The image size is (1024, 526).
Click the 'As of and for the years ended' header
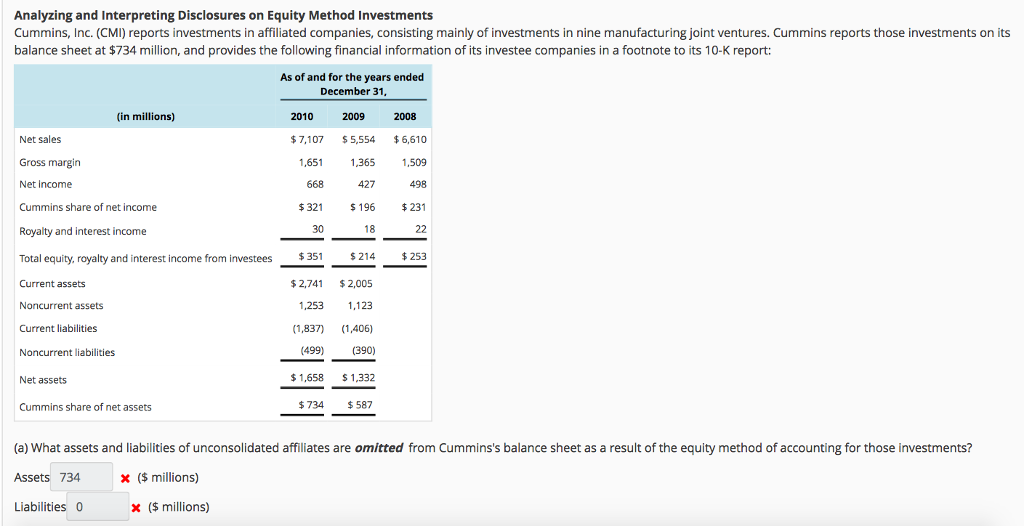point(352,77)
